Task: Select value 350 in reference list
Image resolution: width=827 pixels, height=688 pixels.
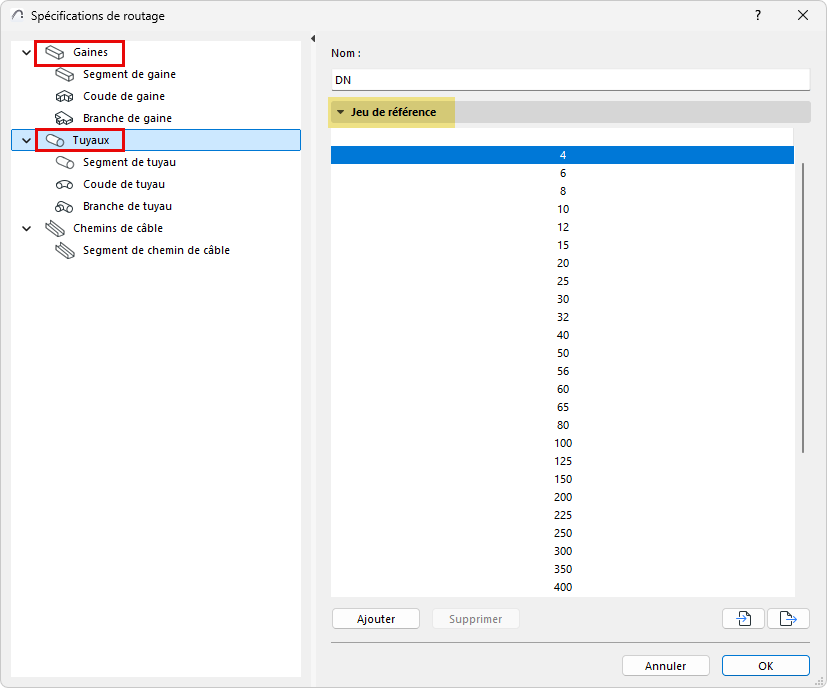Action: click(562, 569)
